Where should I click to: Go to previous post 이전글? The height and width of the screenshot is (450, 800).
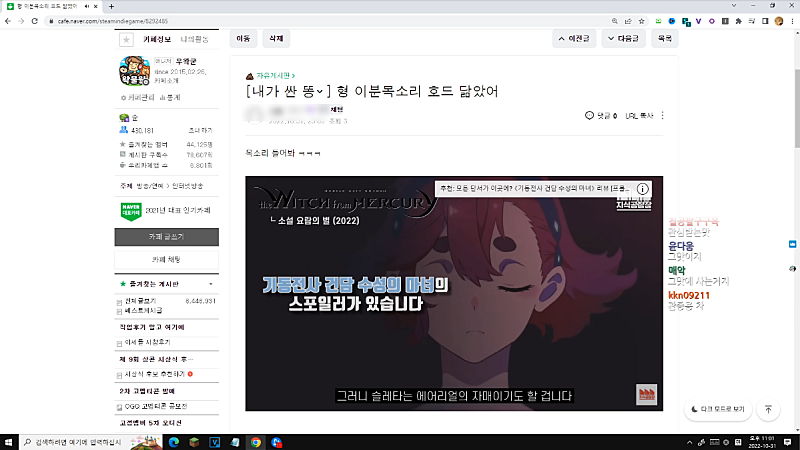tap(574, 39)
